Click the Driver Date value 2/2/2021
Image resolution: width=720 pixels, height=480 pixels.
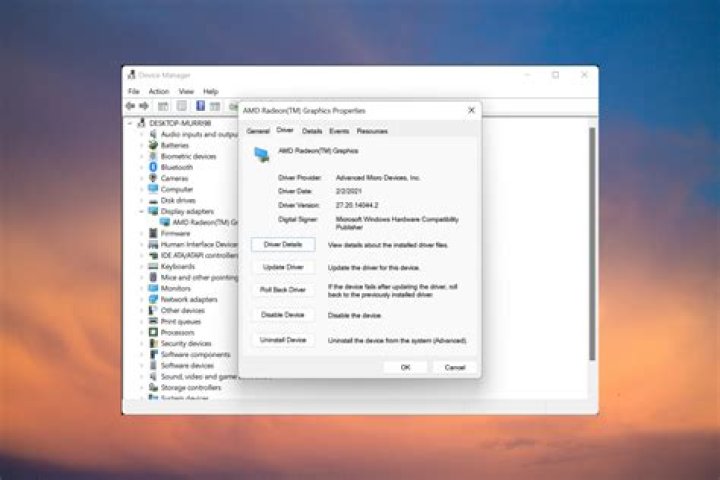coord(349,191)
